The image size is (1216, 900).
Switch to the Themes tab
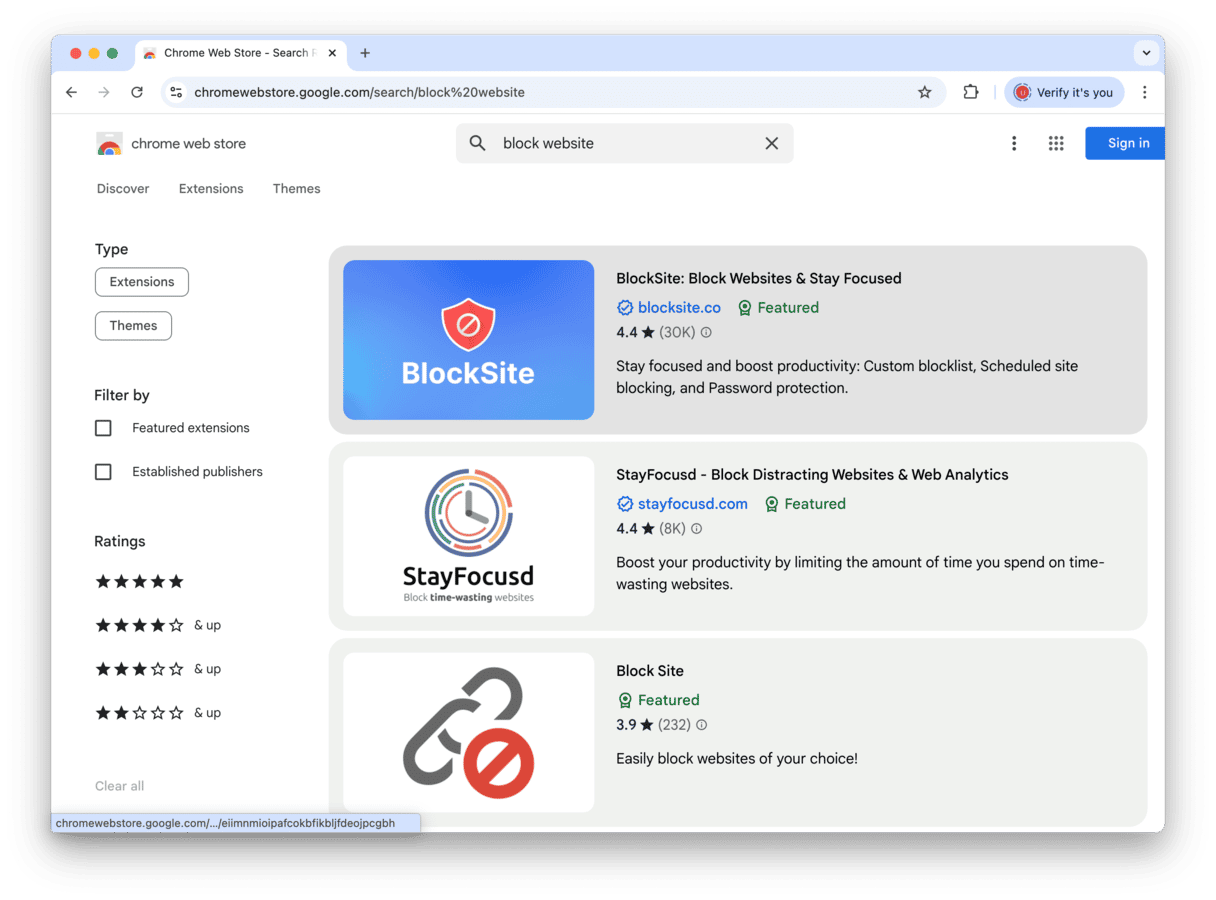(297, 188)
